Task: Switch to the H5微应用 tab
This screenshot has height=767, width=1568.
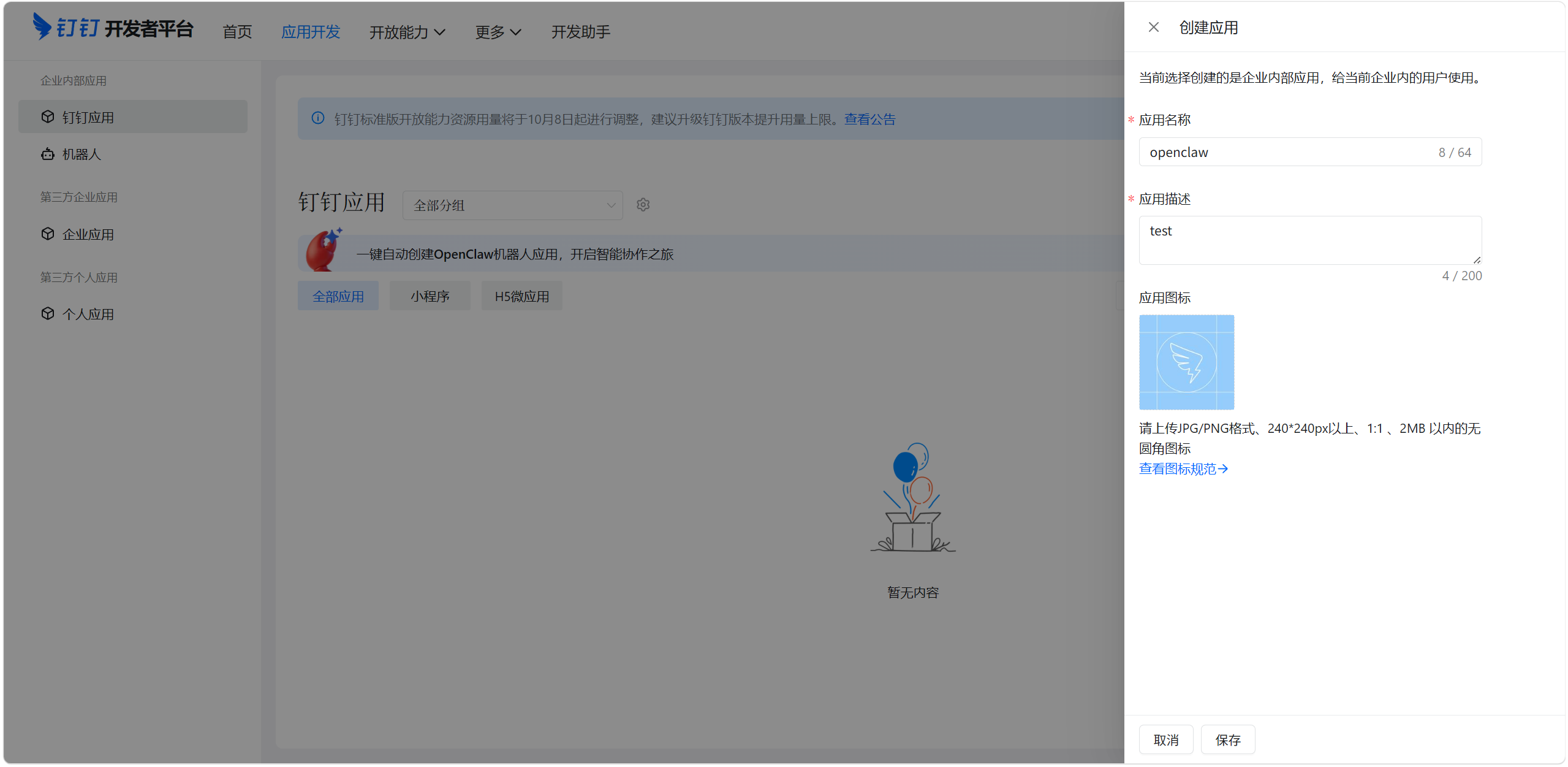Action: 521,297
